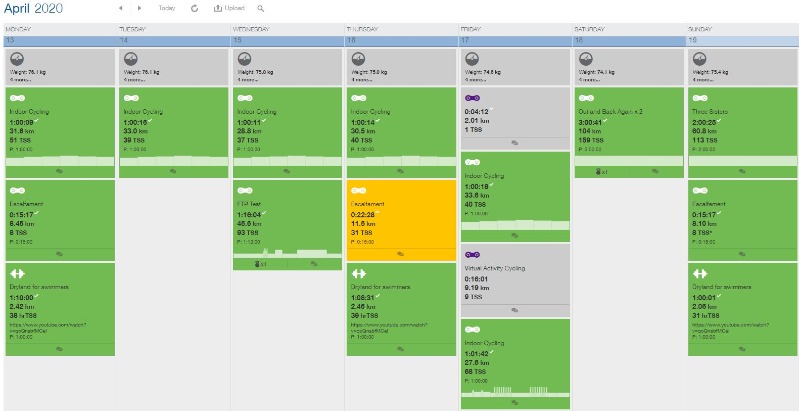
Task: Click attachment x1 icon on FTP Test
Action: coord(260,264)
